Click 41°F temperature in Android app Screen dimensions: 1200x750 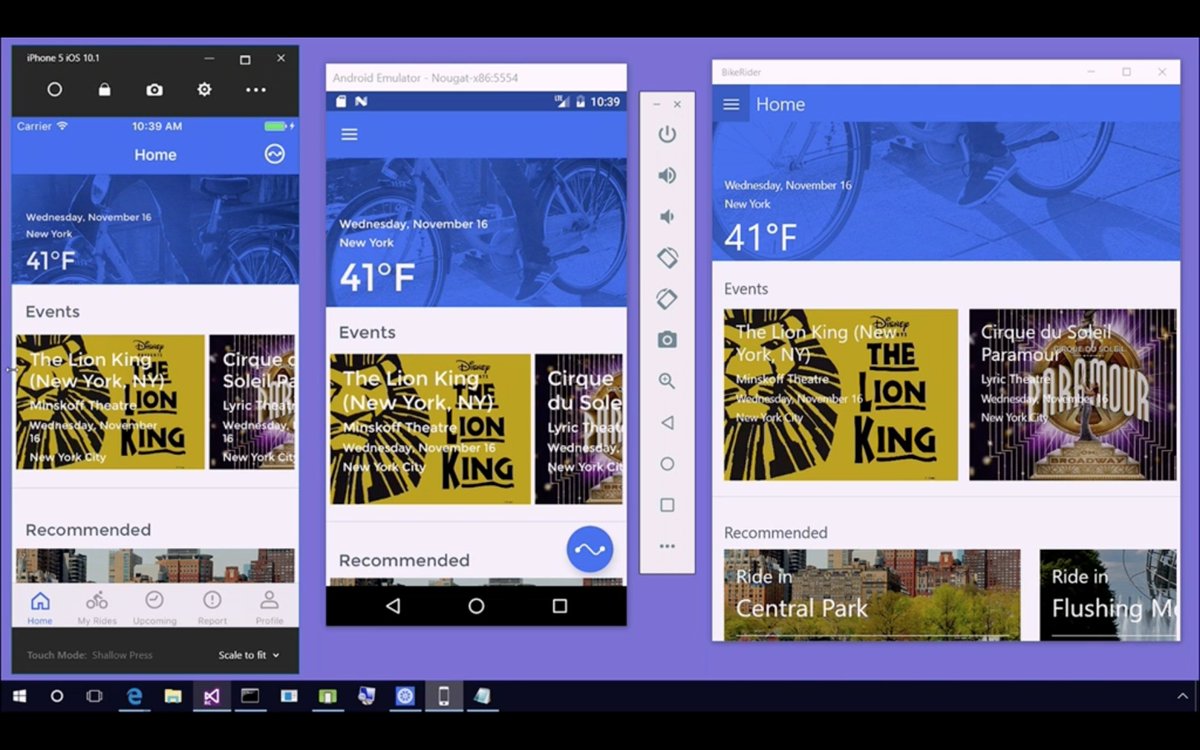click(x=377, y=277)
